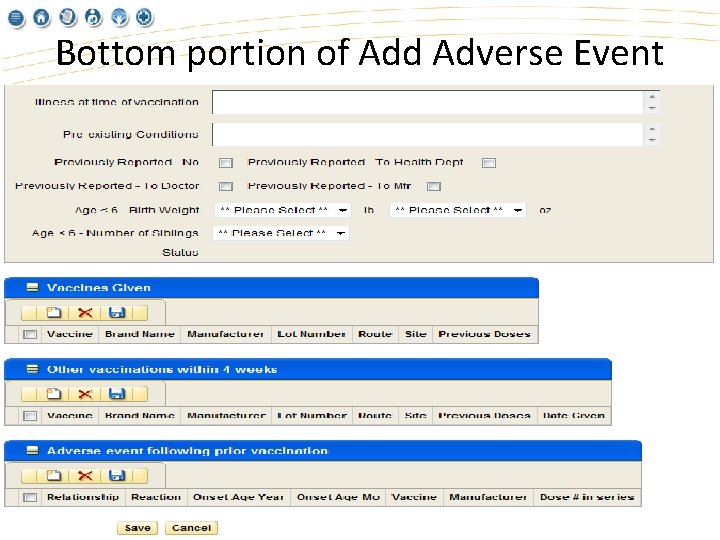Open Number of Siblings dropdown
Image resolution: width=720 pixels, height=540 pixels.
(x=281, y=233)
